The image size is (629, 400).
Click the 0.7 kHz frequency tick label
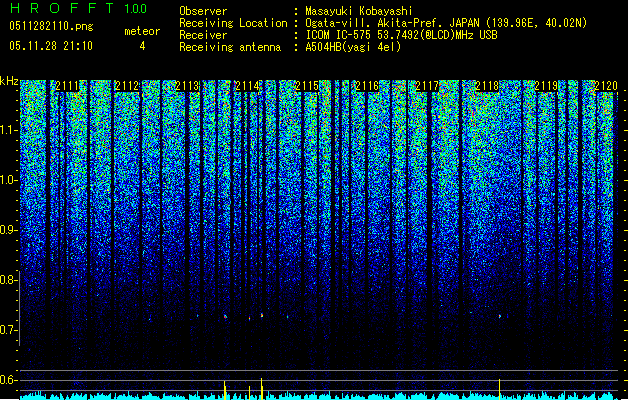point(8,330)
